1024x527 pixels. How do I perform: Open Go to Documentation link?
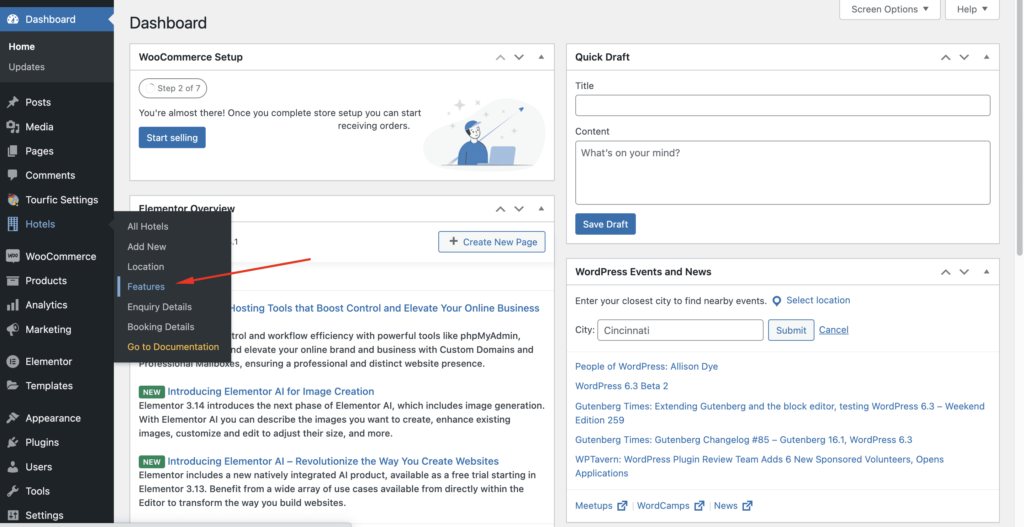coord(173,347)
